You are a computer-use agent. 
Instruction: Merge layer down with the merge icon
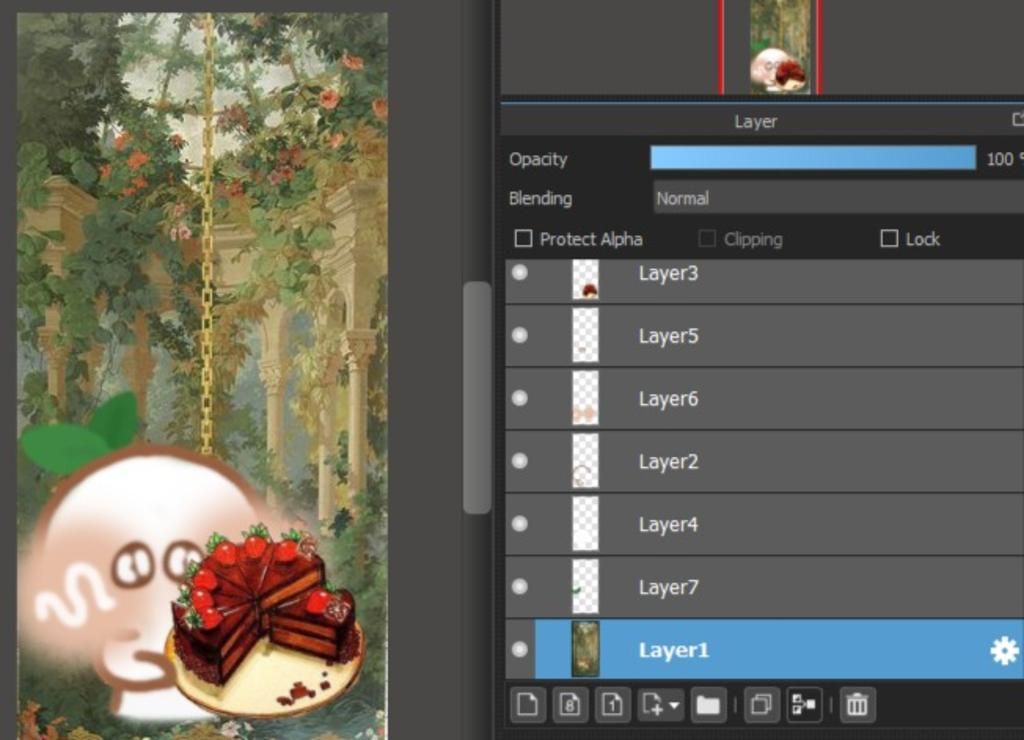[x=804, y=705]
